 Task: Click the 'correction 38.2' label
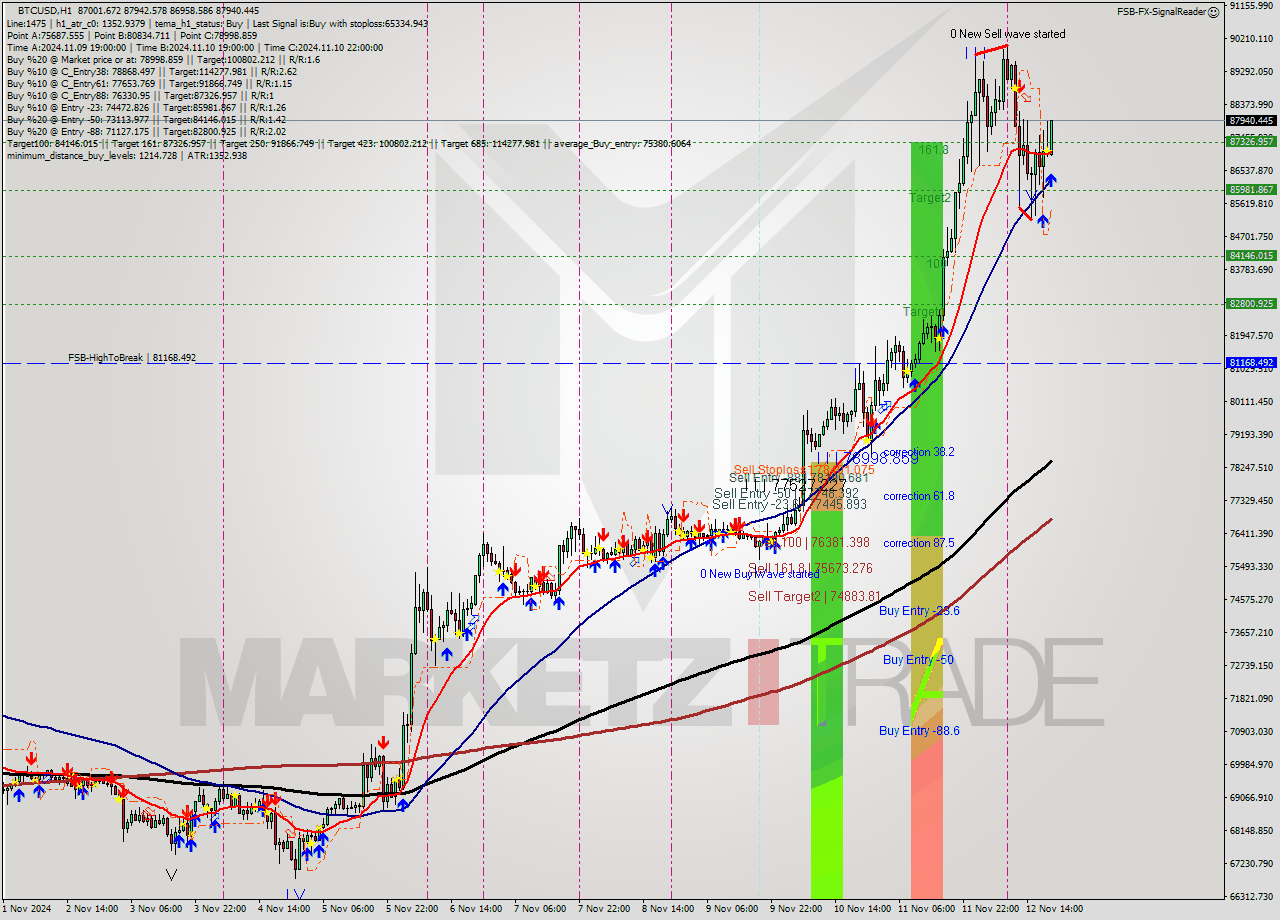(x=918, y=452)
